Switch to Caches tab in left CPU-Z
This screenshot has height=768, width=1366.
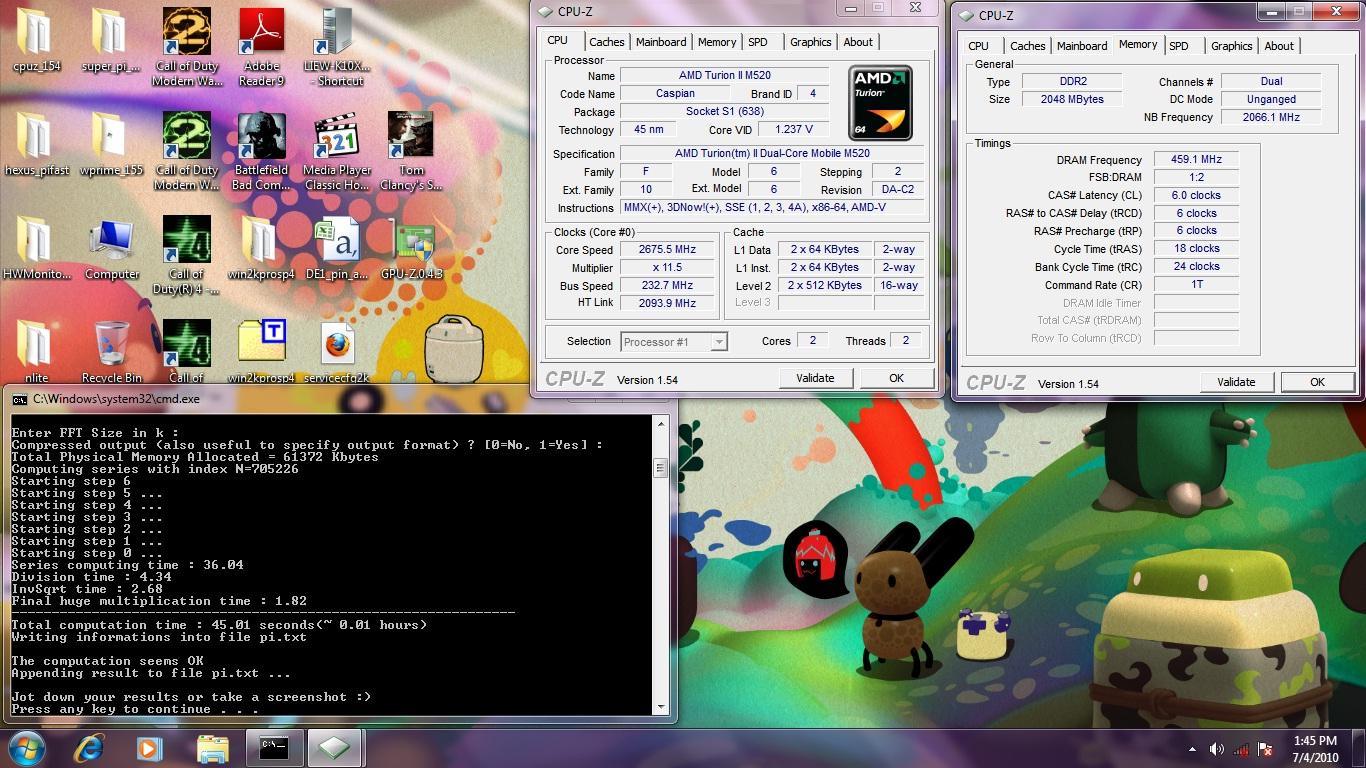click(x=606, y=42)
